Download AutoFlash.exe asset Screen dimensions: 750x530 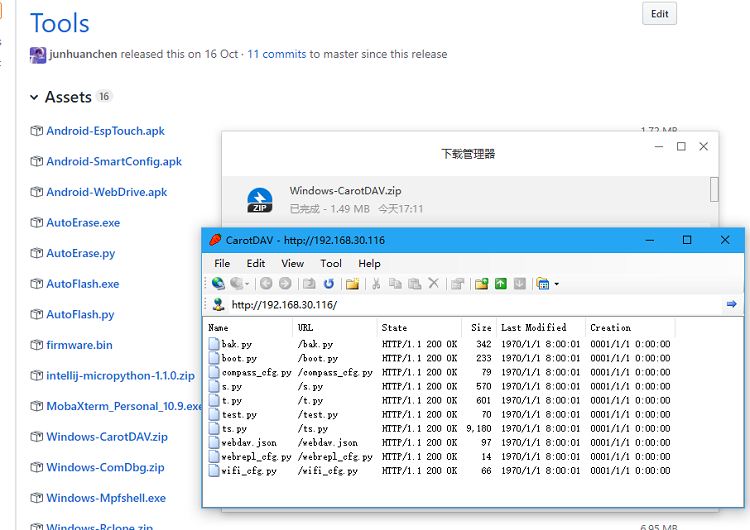click(x=83, y=284)
